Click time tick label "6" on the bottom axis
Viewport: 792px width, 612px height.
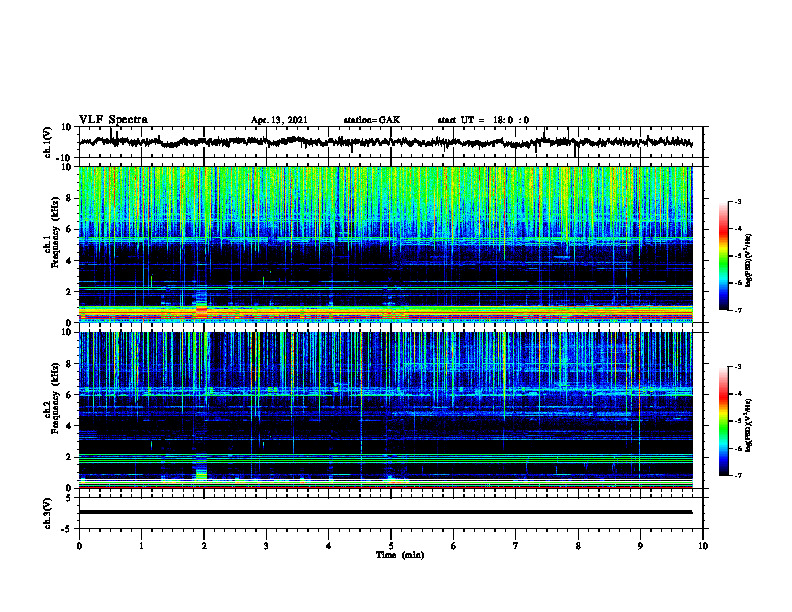[454, 546]
